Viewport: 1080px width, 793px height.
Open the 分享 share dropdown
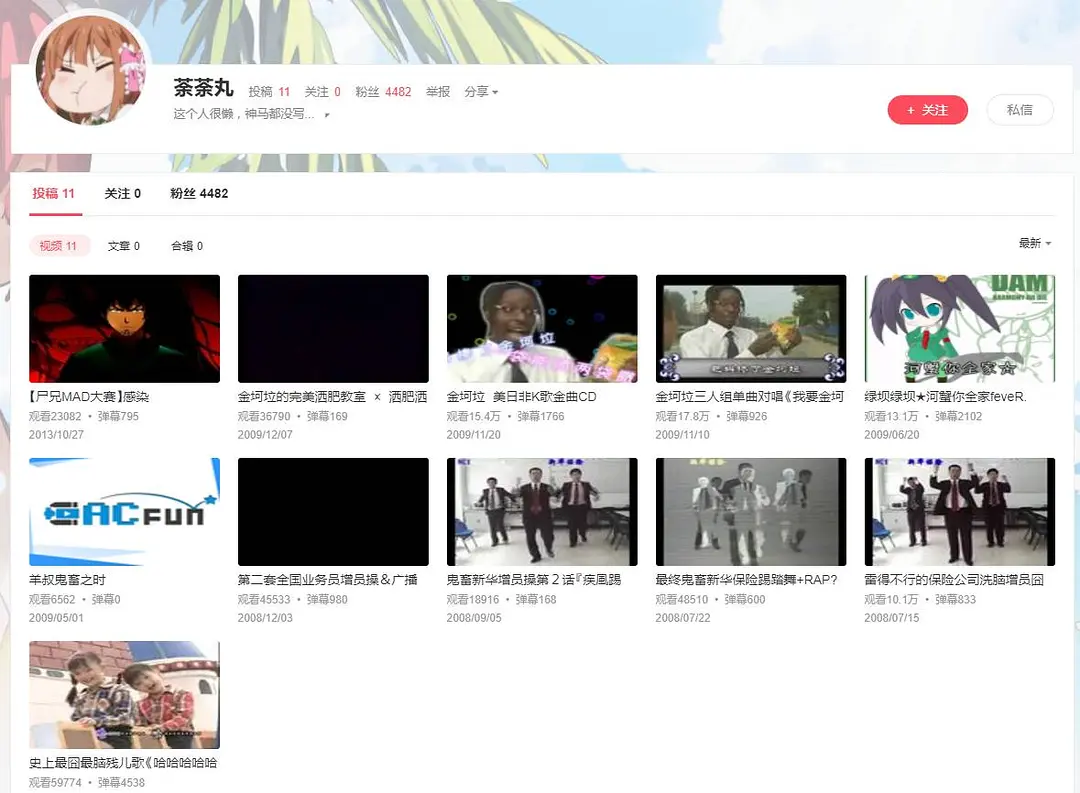[x=480, y=92]
